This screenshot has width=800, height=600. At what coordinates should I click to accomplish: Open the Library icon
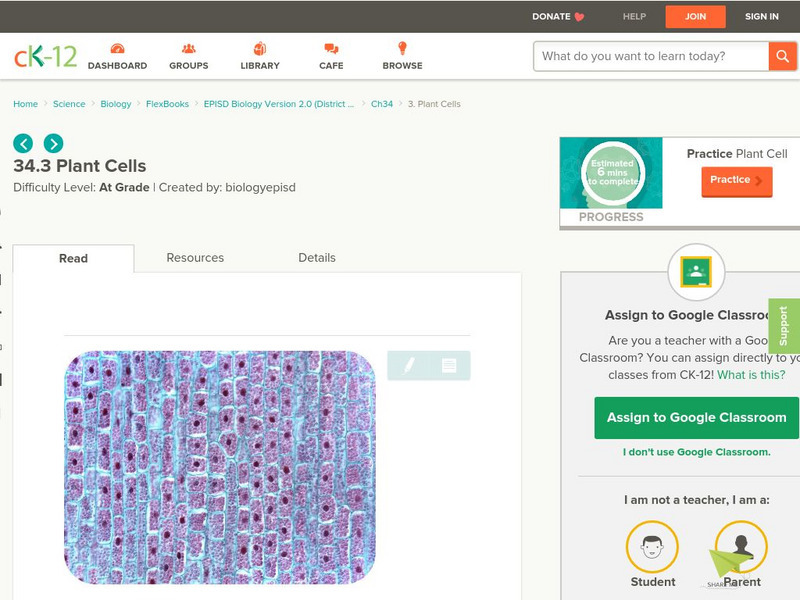[260, 50]
